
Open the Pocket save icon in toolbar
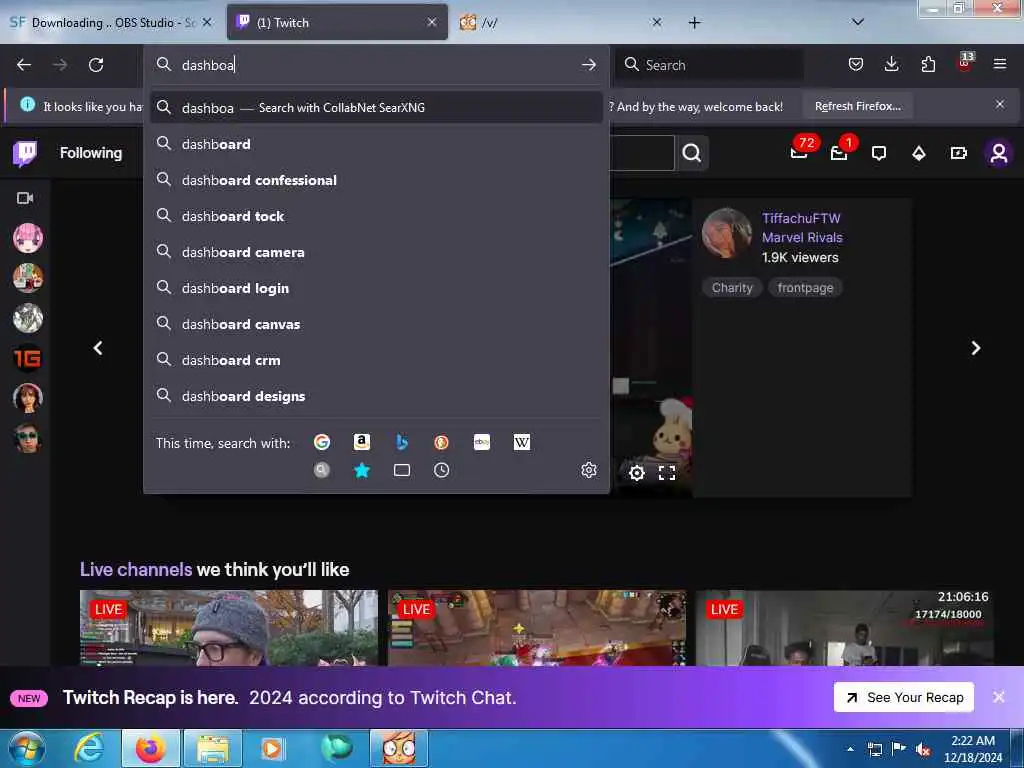[x=856, y=64]
